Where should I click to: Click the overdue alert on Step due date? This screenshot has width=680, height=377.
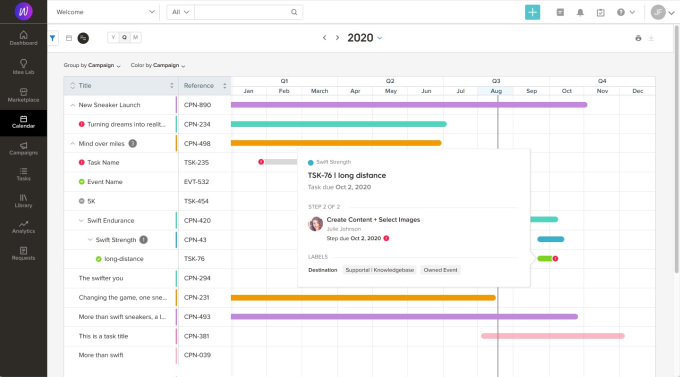(x=386, y=238)
